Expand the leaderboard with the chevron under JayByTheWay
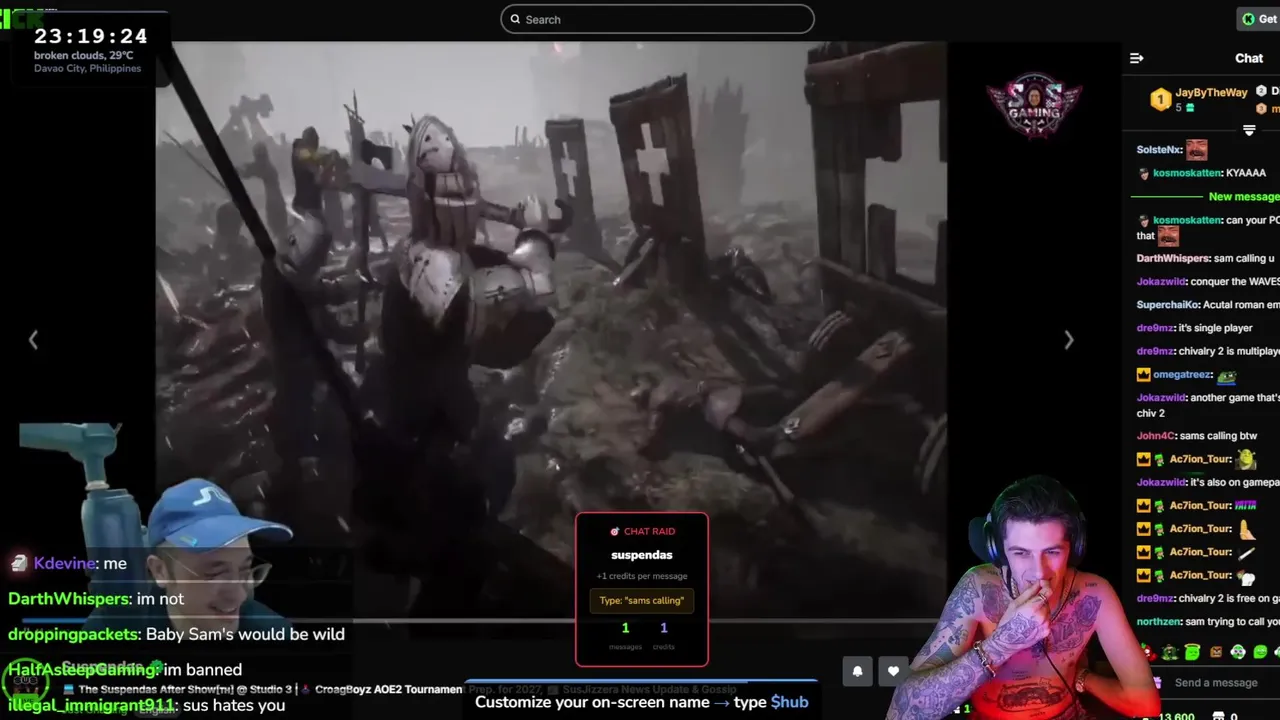This screenshot has width=1280, height=720. [x=1249, y=130]
